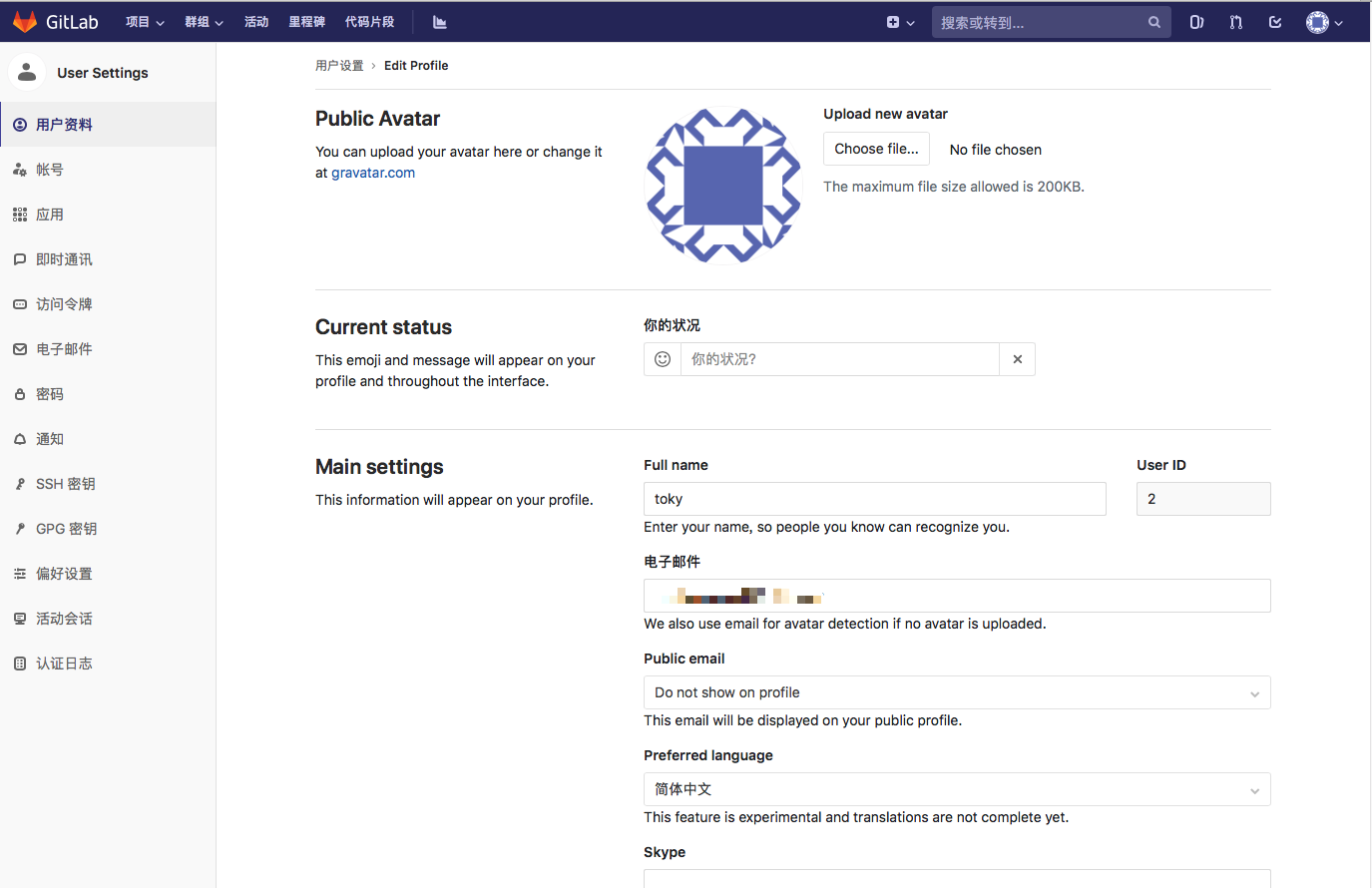Click the emoji smiley status button
1372x888 pixels.
(x=663, y=359)
